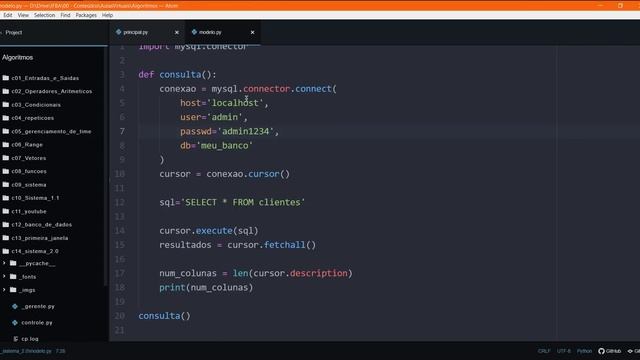Select the Algoritmos root project folder

[x=18, y=58]
